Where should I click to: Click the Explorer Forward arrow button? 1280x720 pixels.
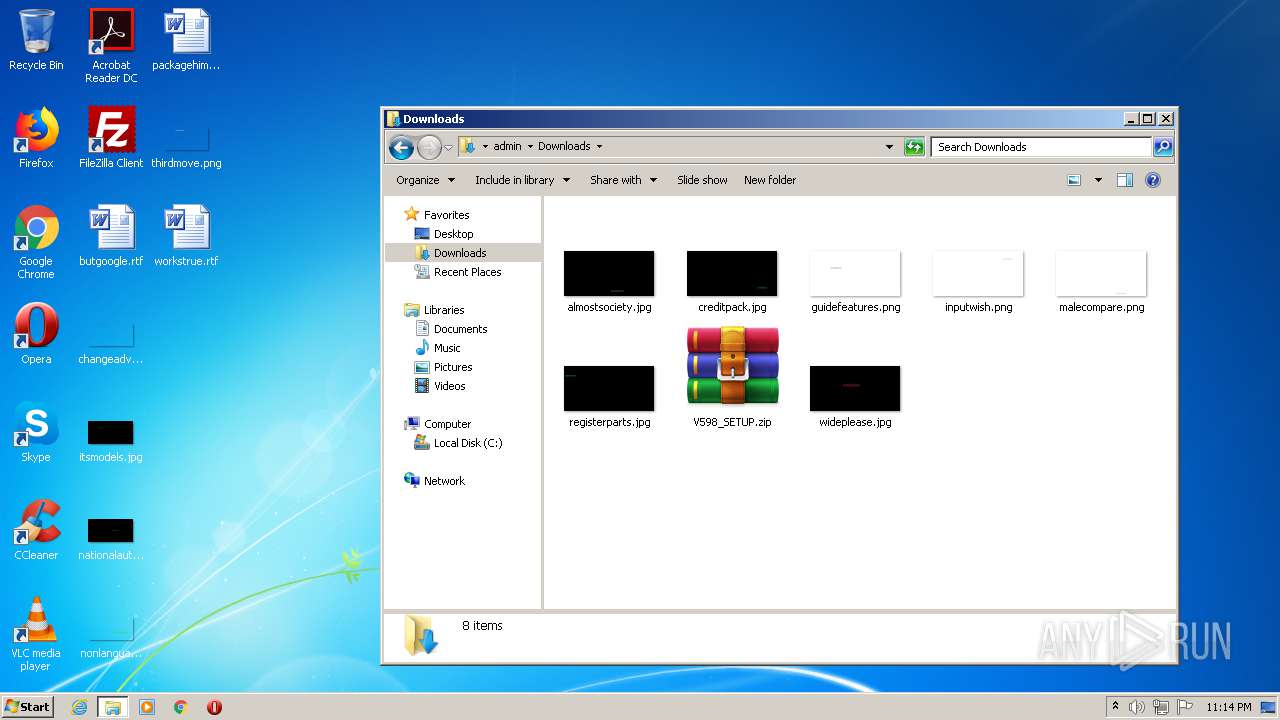click(429, 147)
